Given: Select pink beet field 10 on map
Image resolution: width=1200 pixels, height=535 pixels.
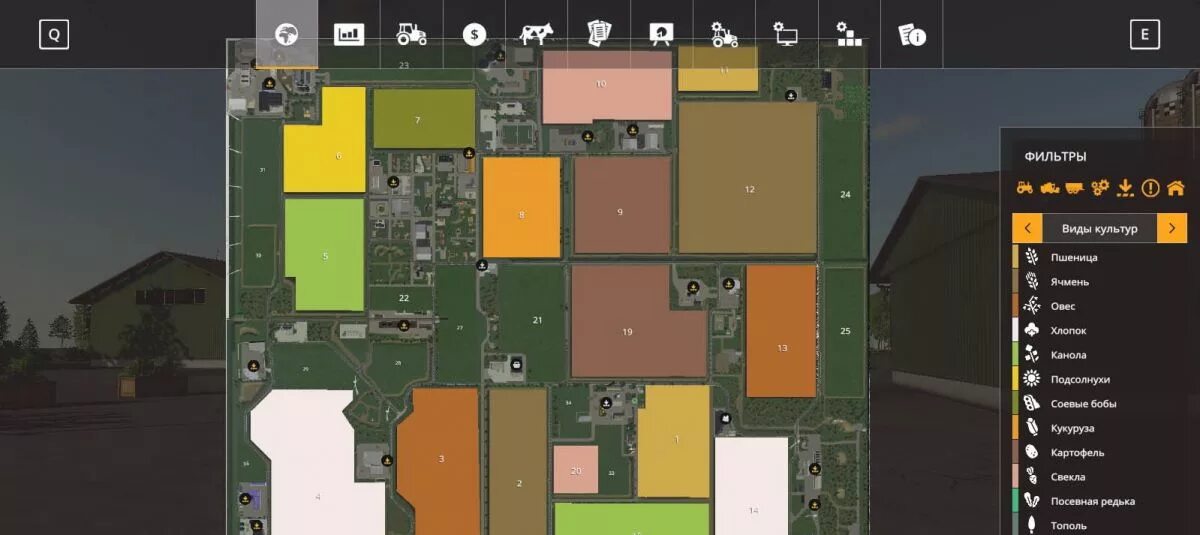Looking at the screenshot, I should coord(607,87).
